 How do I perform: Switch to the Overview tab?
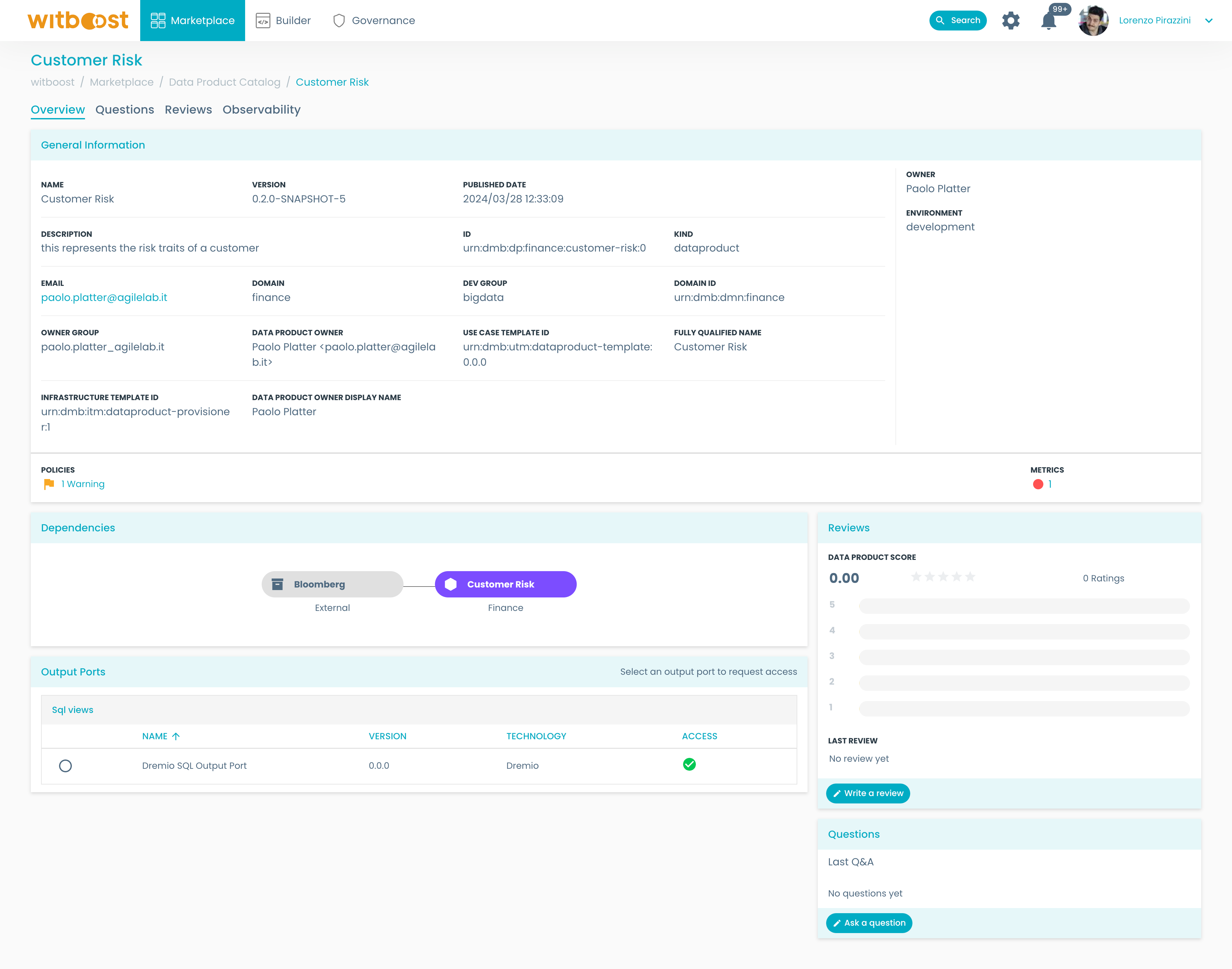[x=58, y=109]
